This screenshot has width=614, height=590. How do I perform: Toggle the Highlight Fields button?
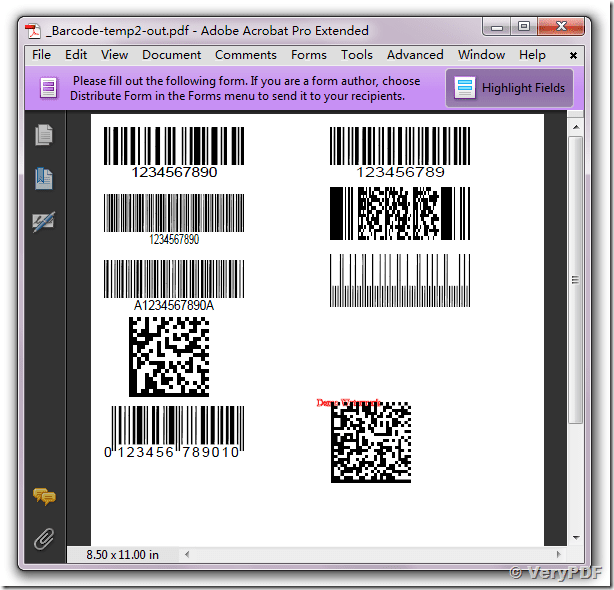[x=509, y=88]
